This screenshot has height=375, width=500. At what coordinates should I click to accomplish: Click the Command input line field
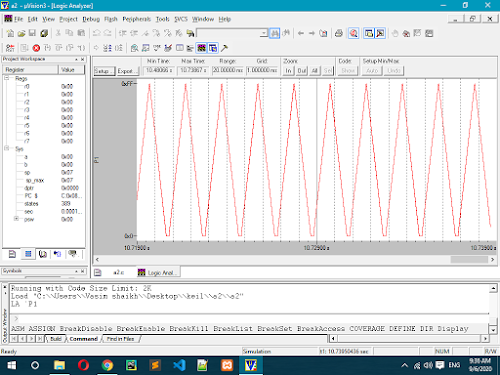tap(250, 319)
